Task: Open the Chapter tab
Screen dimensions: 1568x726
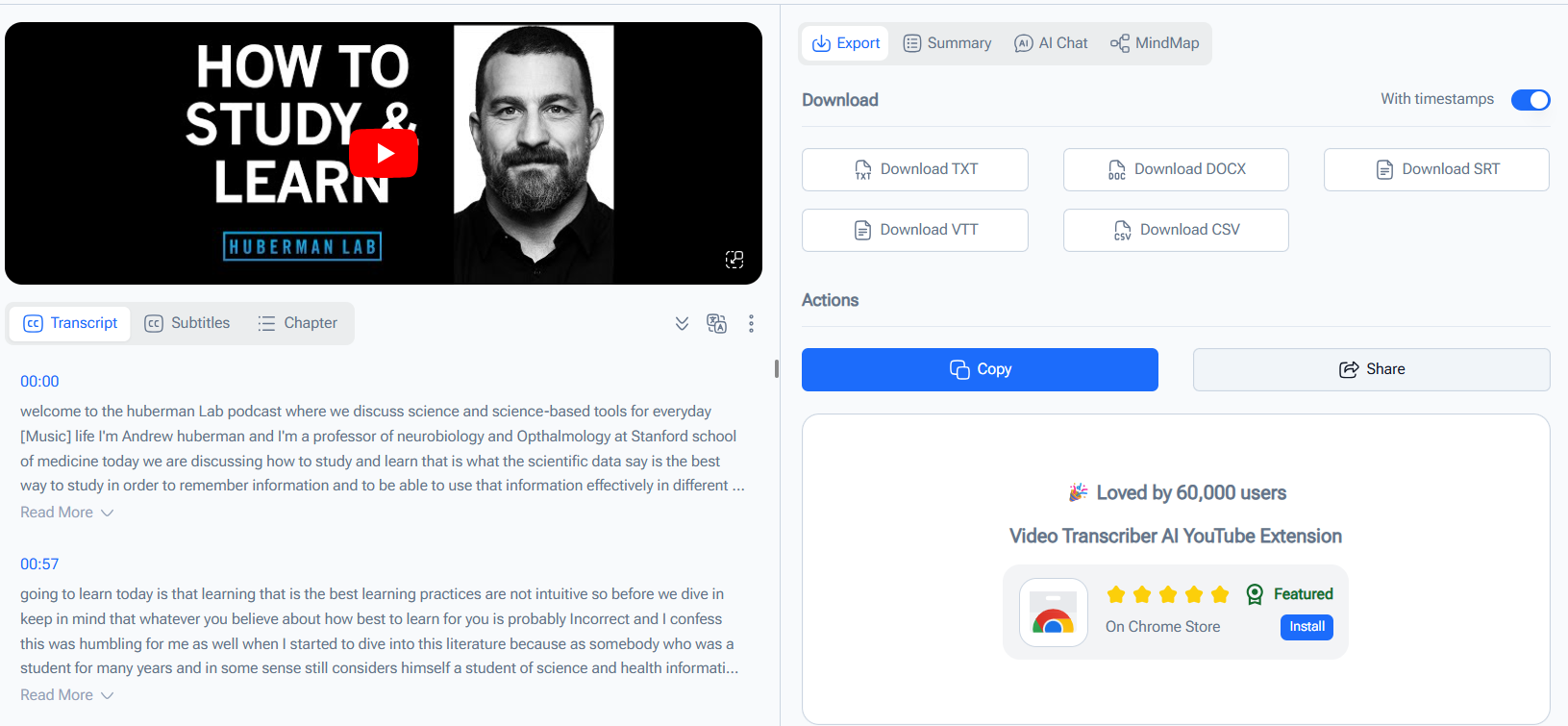Action: tap(298, 323)
